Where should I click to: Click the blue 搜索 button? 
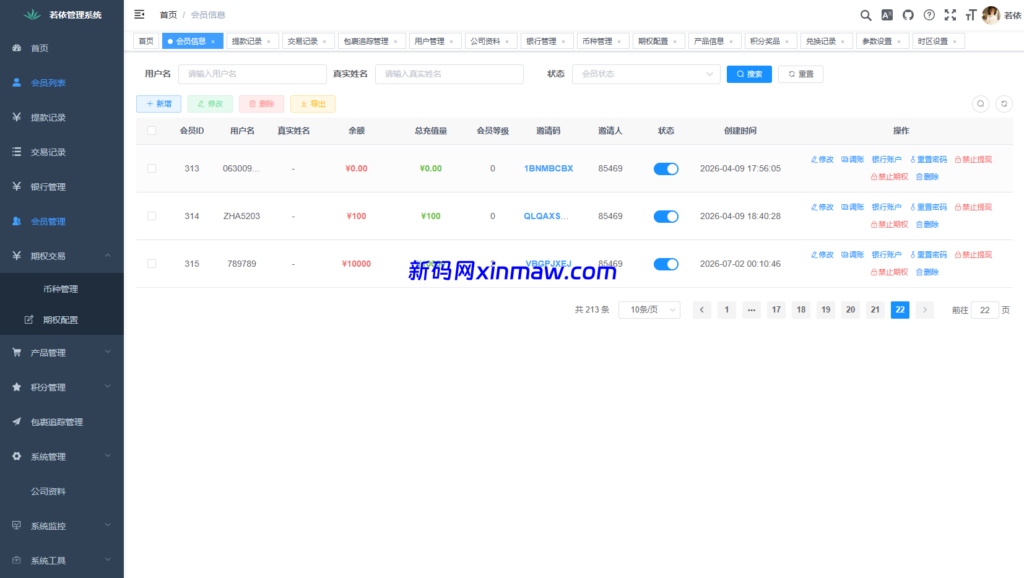[749, 74]
